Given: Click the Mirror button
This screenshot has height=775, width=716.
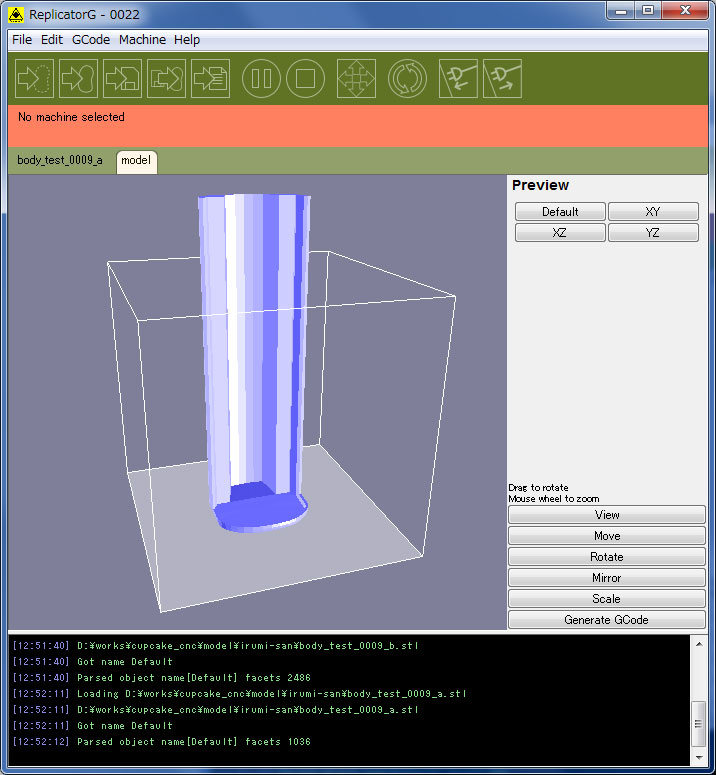Looking at the screenshot, I should (607, 578).
